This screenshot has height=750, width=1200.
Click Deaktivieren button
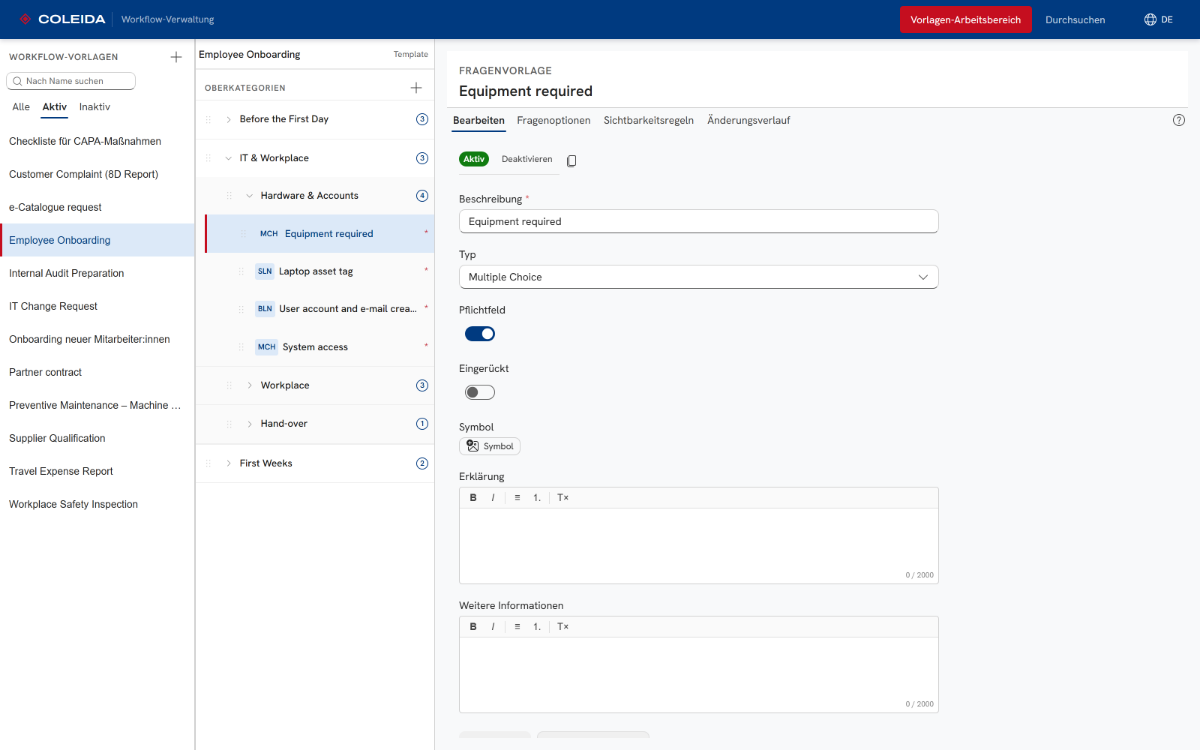coord(527,159)
